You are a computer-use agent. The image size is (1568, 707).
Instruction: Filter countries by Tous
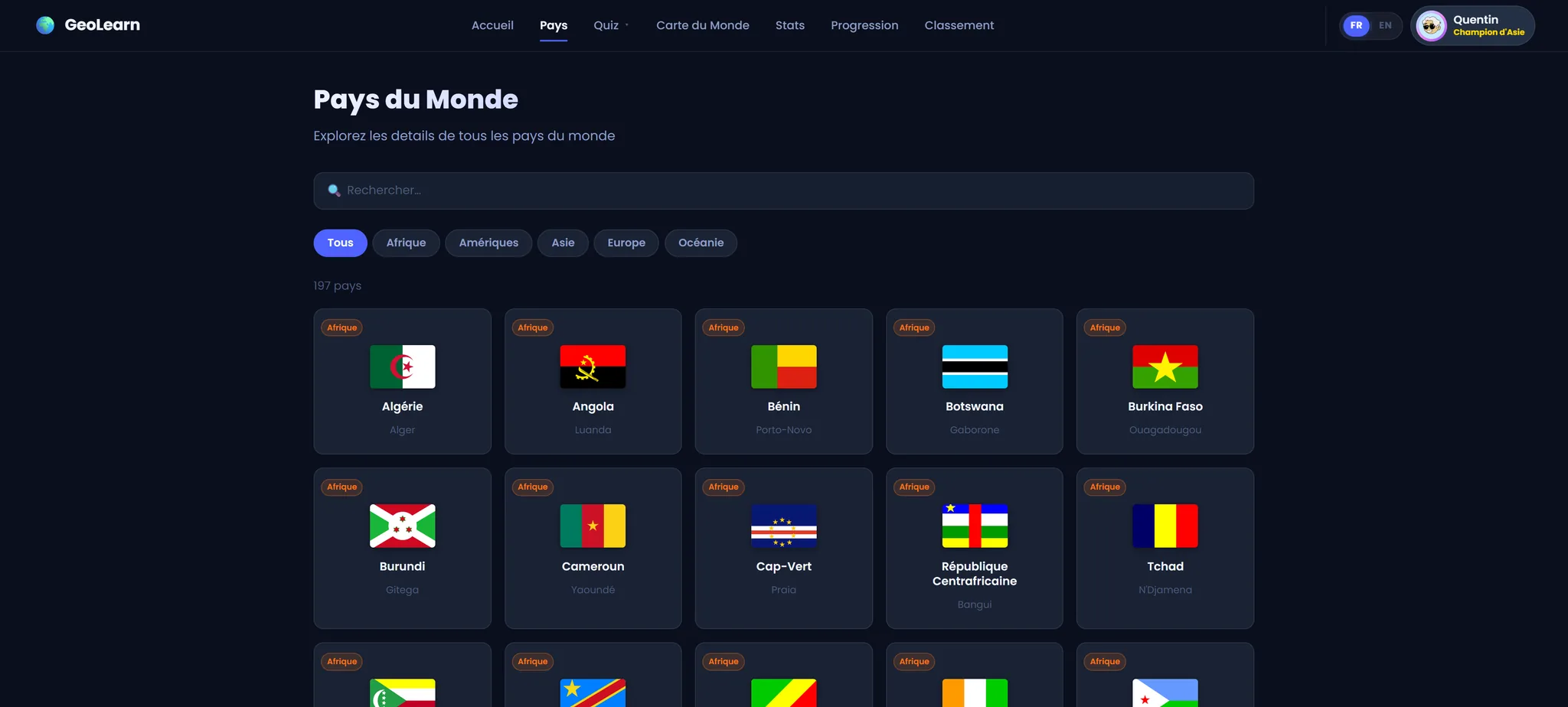[340, 243]
